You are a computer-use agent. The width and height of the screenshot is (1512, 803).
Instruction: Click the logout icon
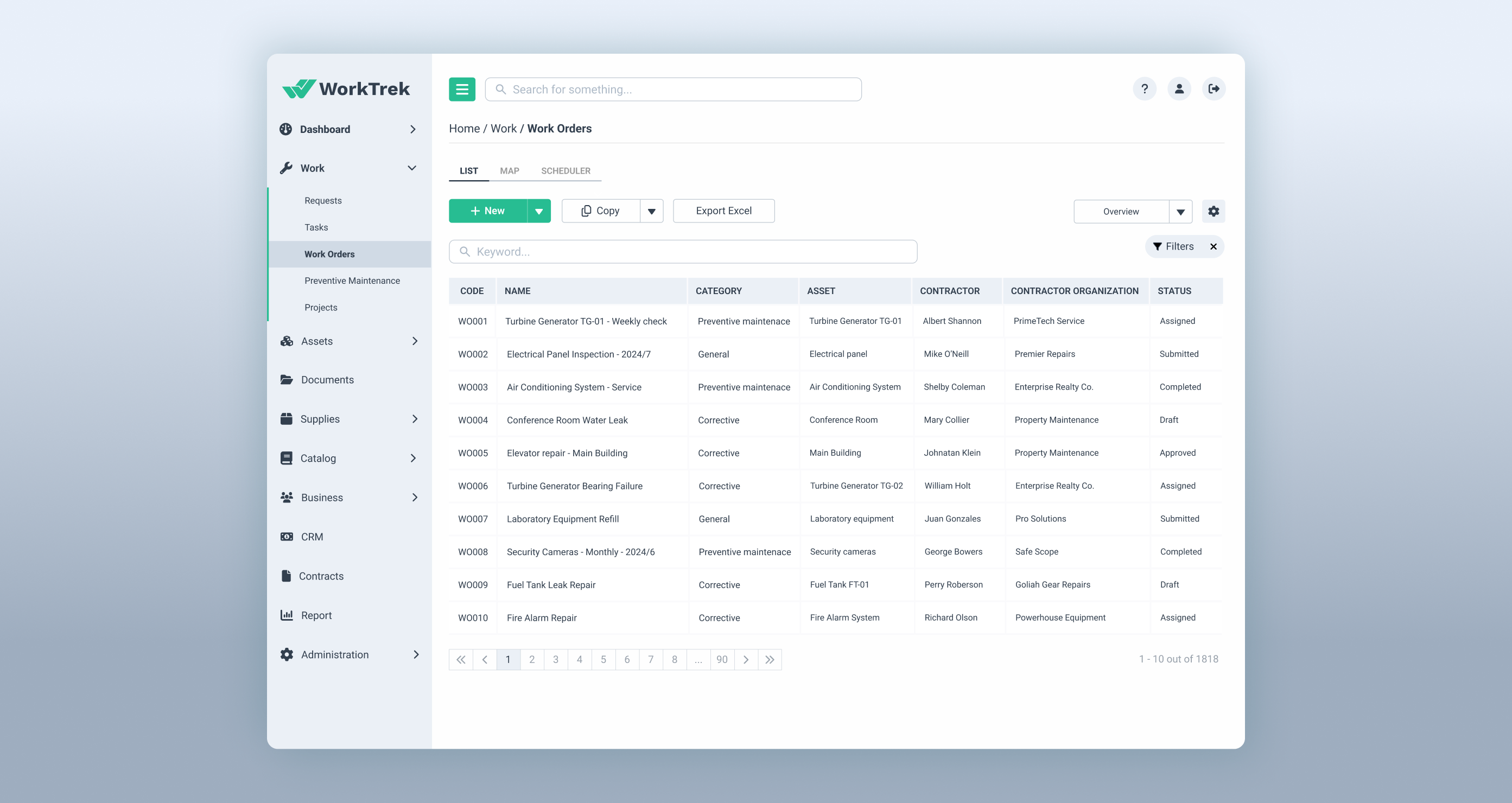pyautogui.click(x=1214, y=89)
